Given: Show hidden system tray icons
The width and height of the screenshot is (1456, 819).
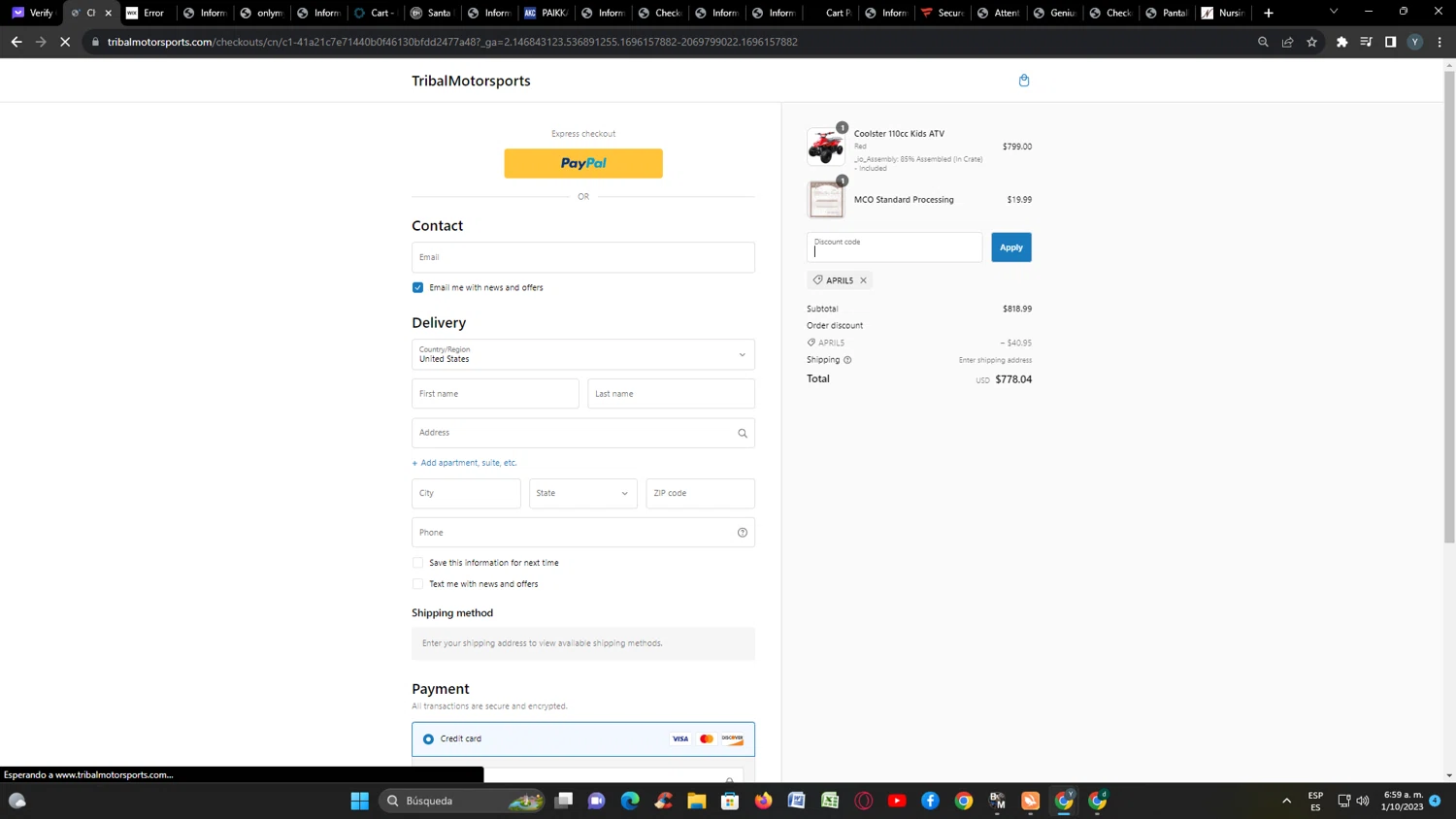Looking at the screenshot, I should pos(1287,801).
